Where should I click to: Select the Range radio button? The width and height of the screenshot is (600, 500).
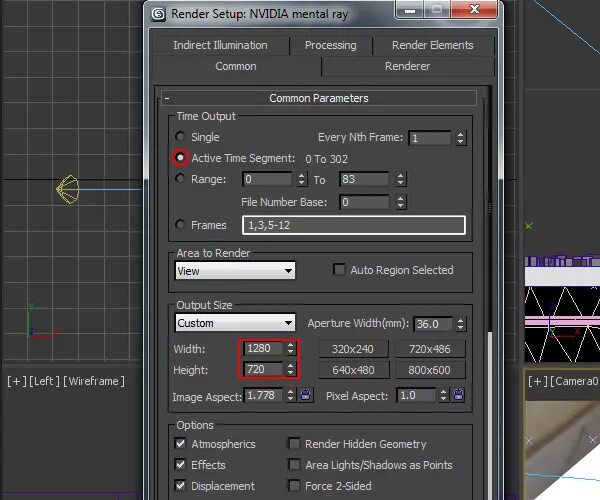(180, 178)
